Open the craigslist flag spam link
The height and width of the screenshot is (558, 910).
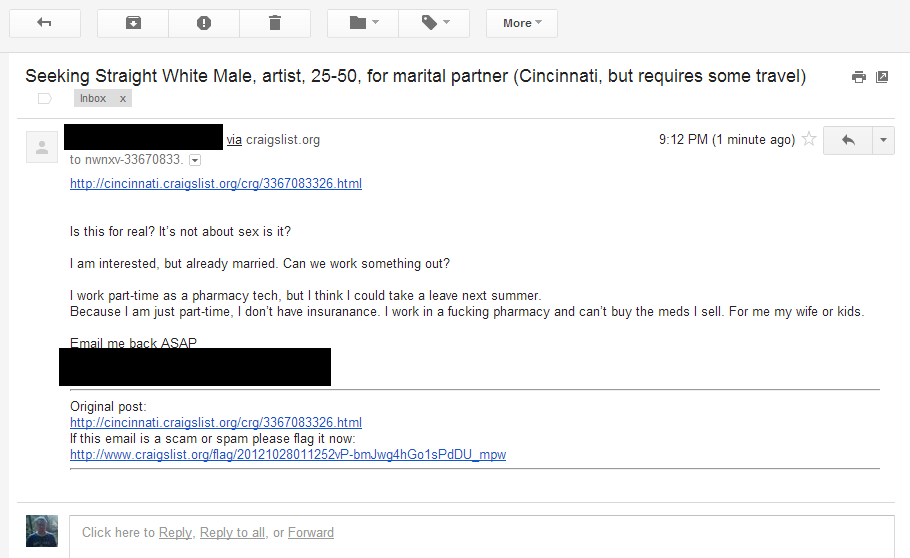pos(288,454)
